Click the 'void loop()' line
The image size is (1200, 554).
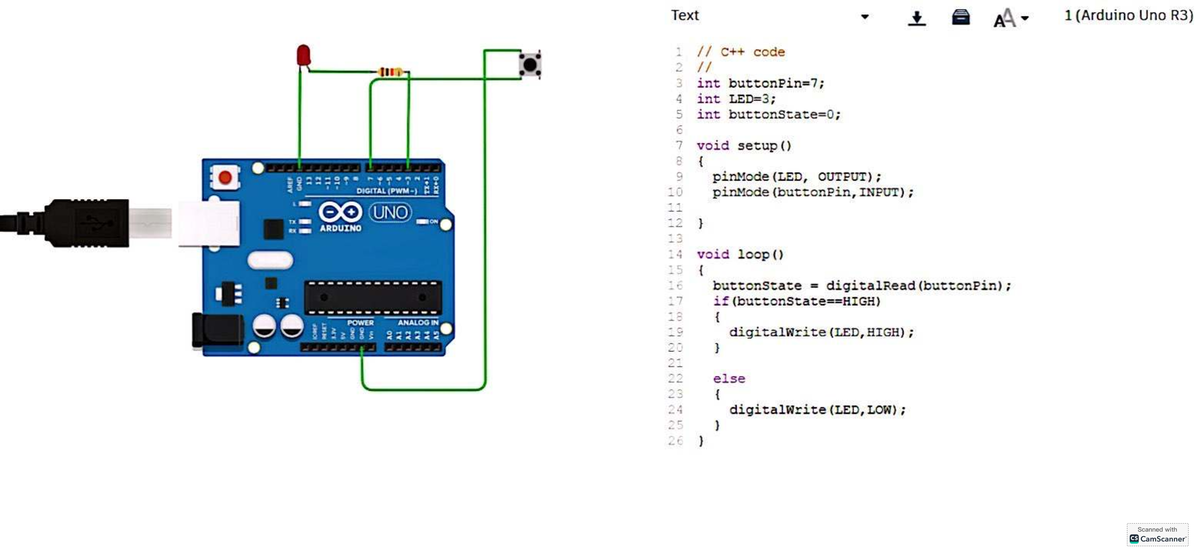coord(740,254)
